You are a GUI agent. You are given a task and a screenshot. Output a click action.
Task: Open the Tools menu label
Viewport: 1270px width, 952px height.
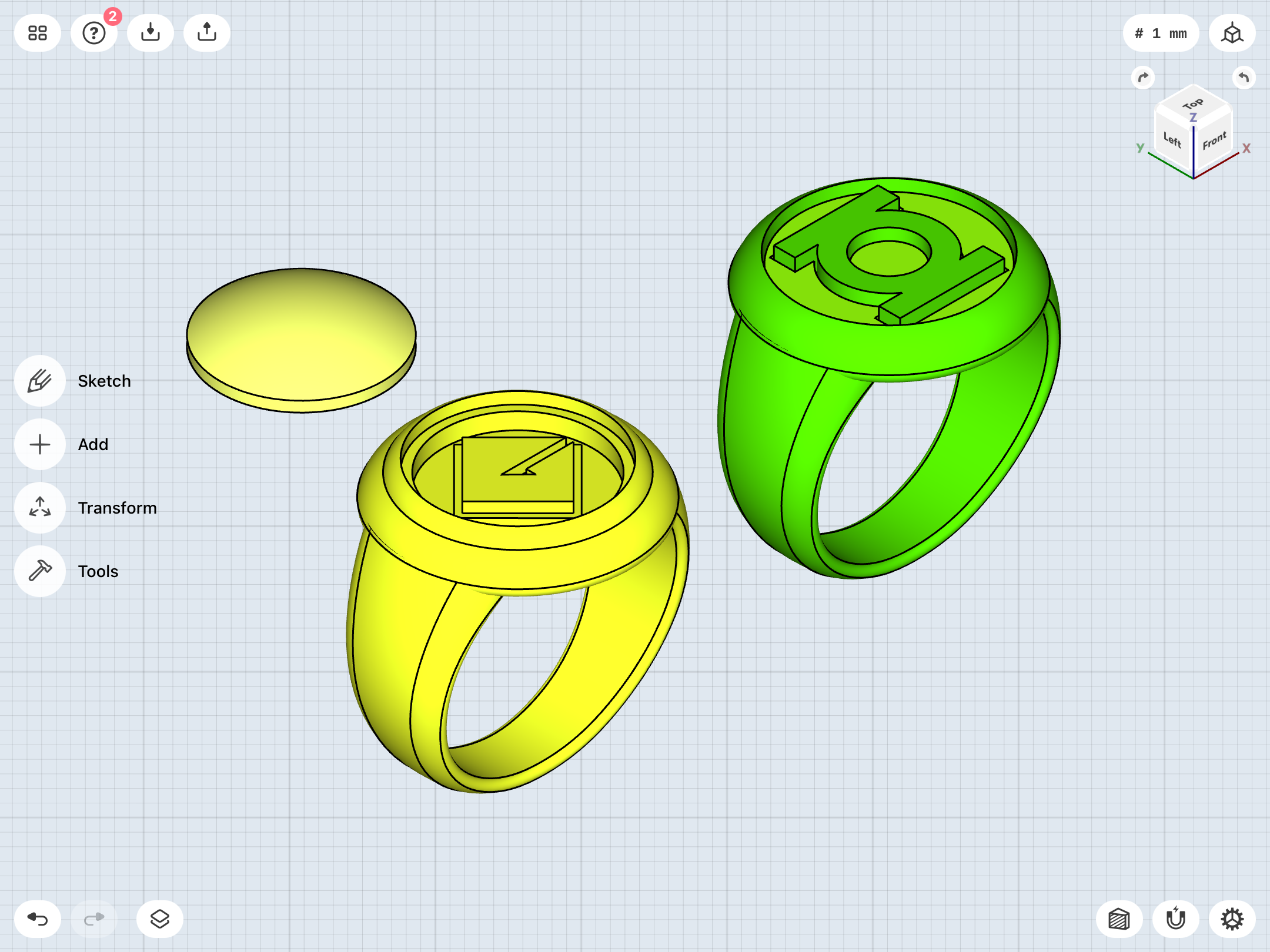tap(98, 571)
